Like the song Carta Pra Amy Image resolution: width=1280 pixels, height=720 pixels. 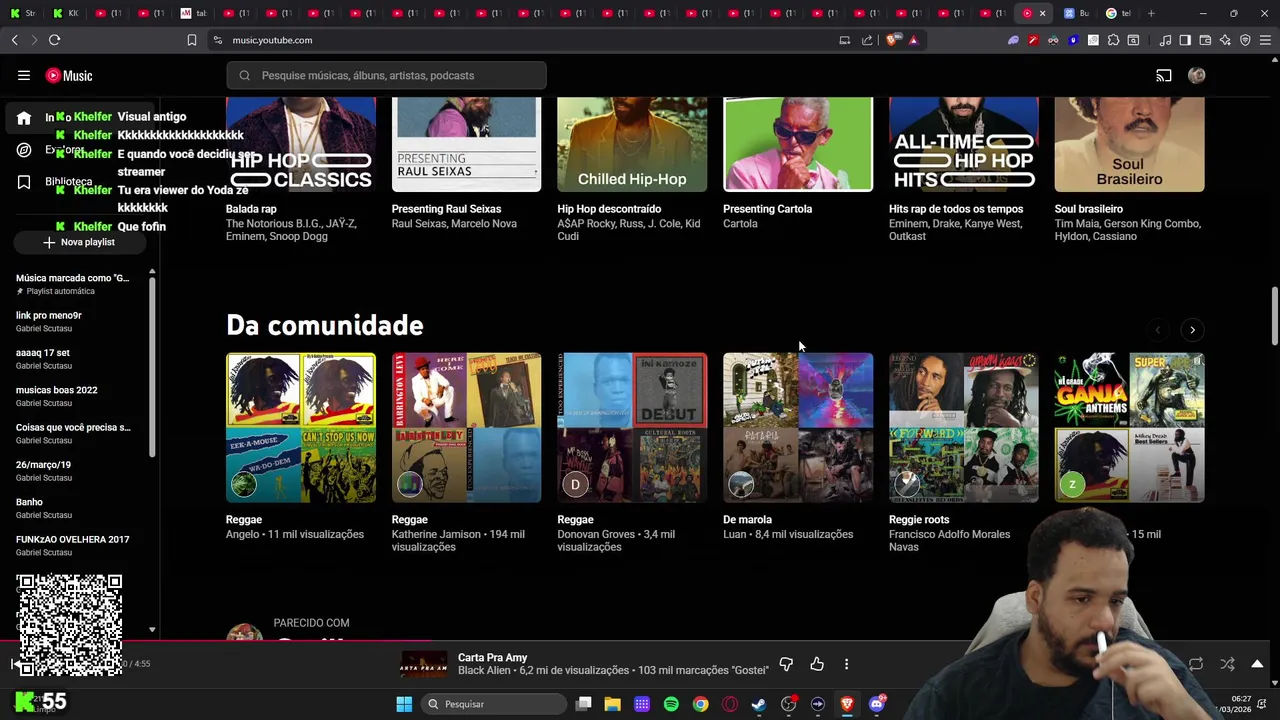(817, 664)
